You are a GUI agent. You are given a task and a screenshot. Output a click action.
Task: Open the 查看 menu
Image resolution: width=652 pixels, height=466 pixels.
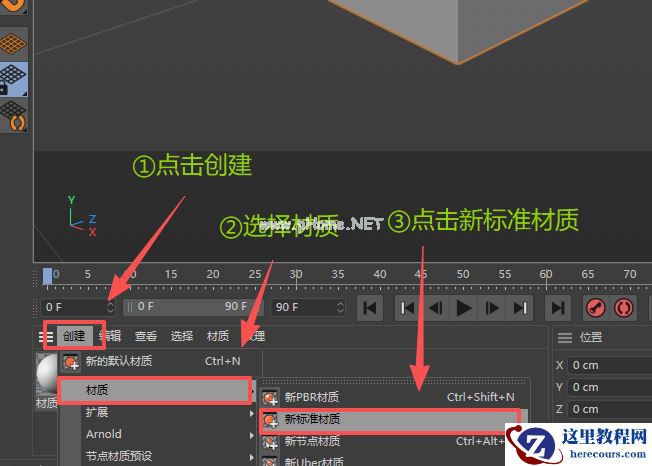click(x=146, y=336)
